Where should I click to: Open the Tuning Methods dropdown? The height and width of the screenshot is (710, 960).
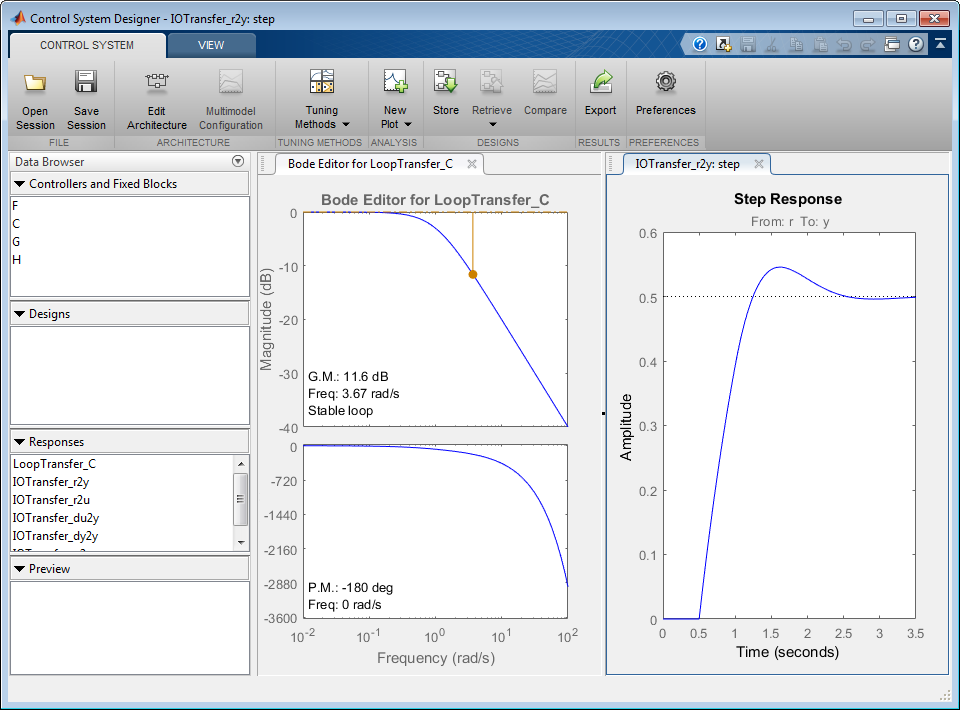(322, 117)
